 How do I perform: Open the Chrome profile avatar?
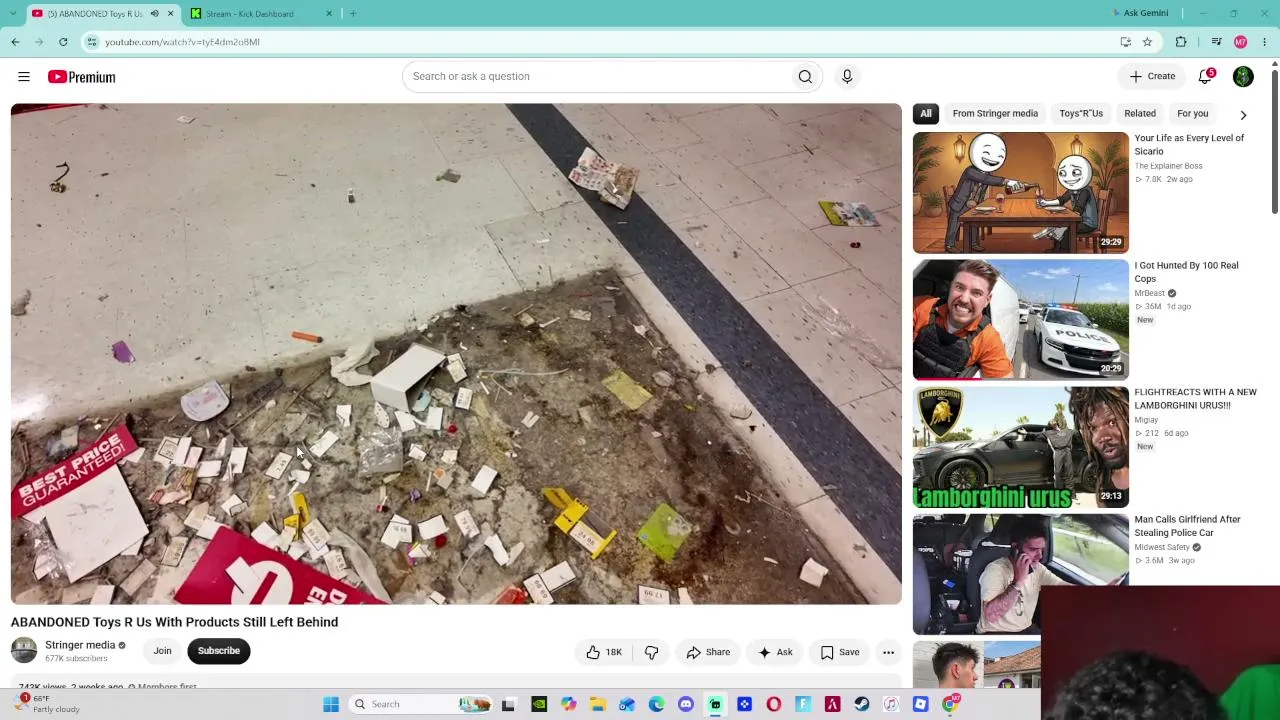click(x=1241, y=42)
